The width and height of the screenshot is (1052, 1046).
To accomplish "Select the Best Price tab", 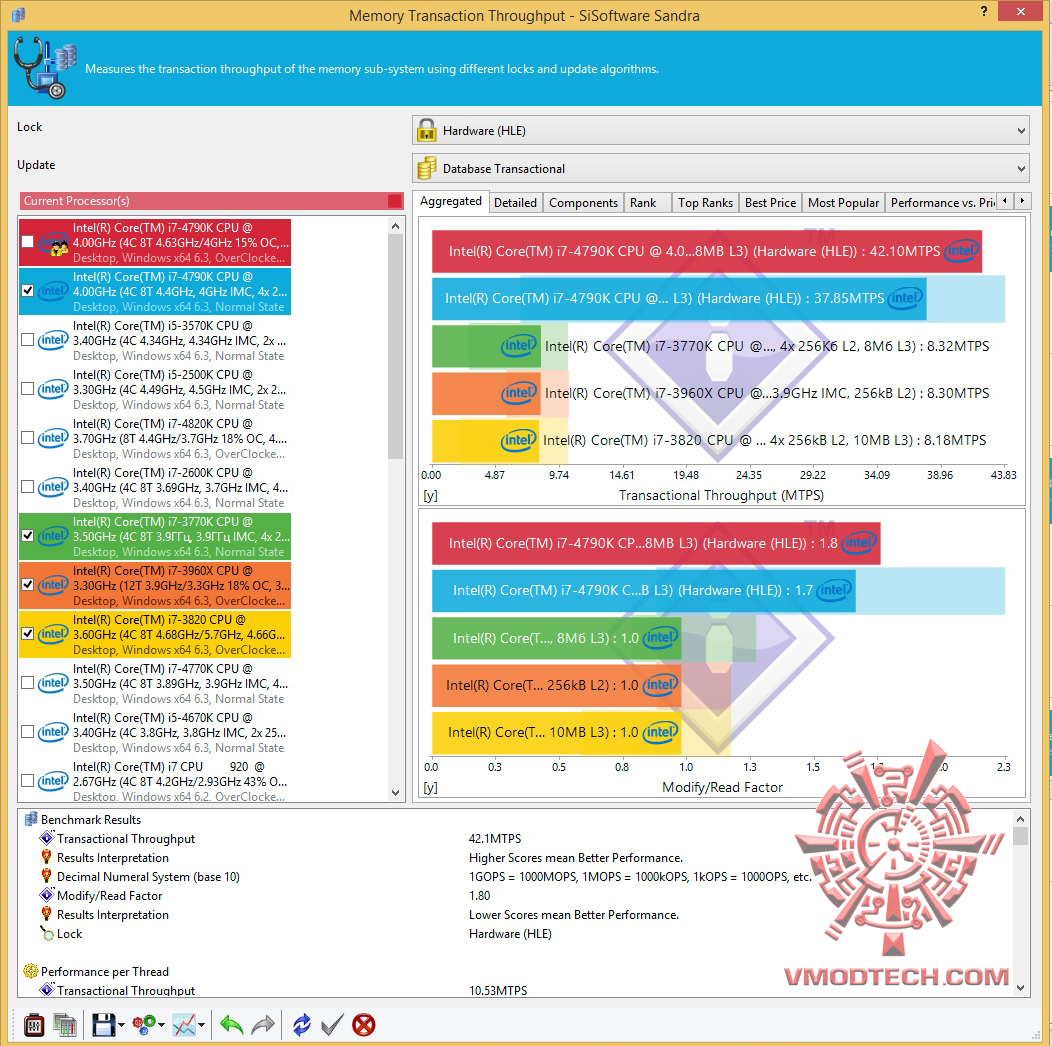I will [770, 203].
